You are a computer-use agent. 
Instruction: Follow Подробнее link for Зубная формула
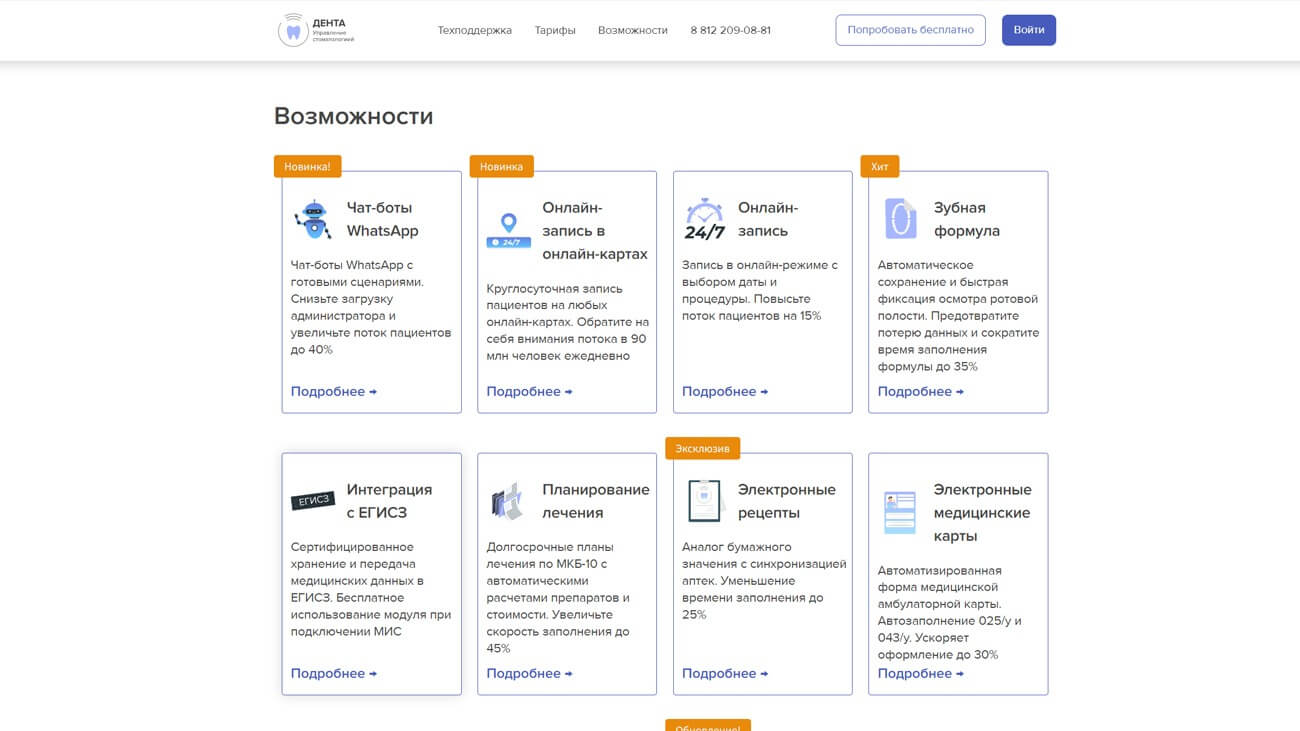[920, 392]
